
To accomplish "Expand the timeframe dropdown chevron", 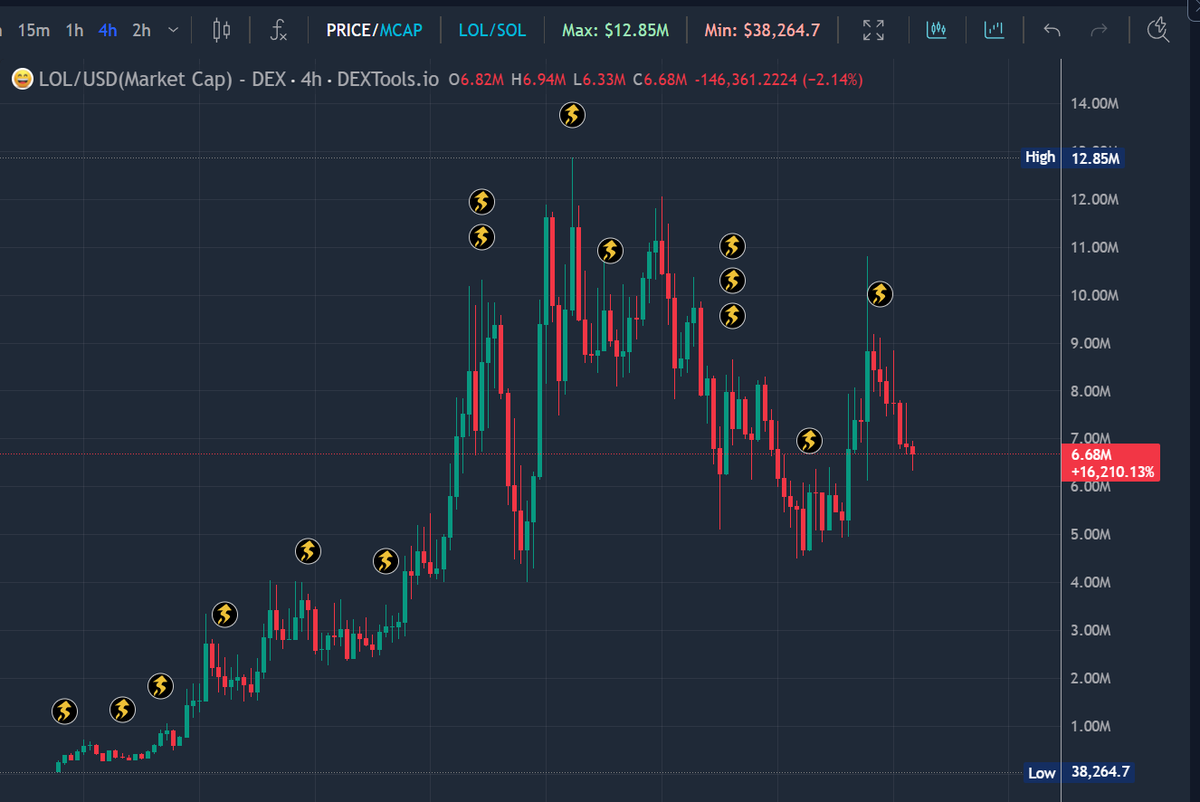I will coord(174,30).
